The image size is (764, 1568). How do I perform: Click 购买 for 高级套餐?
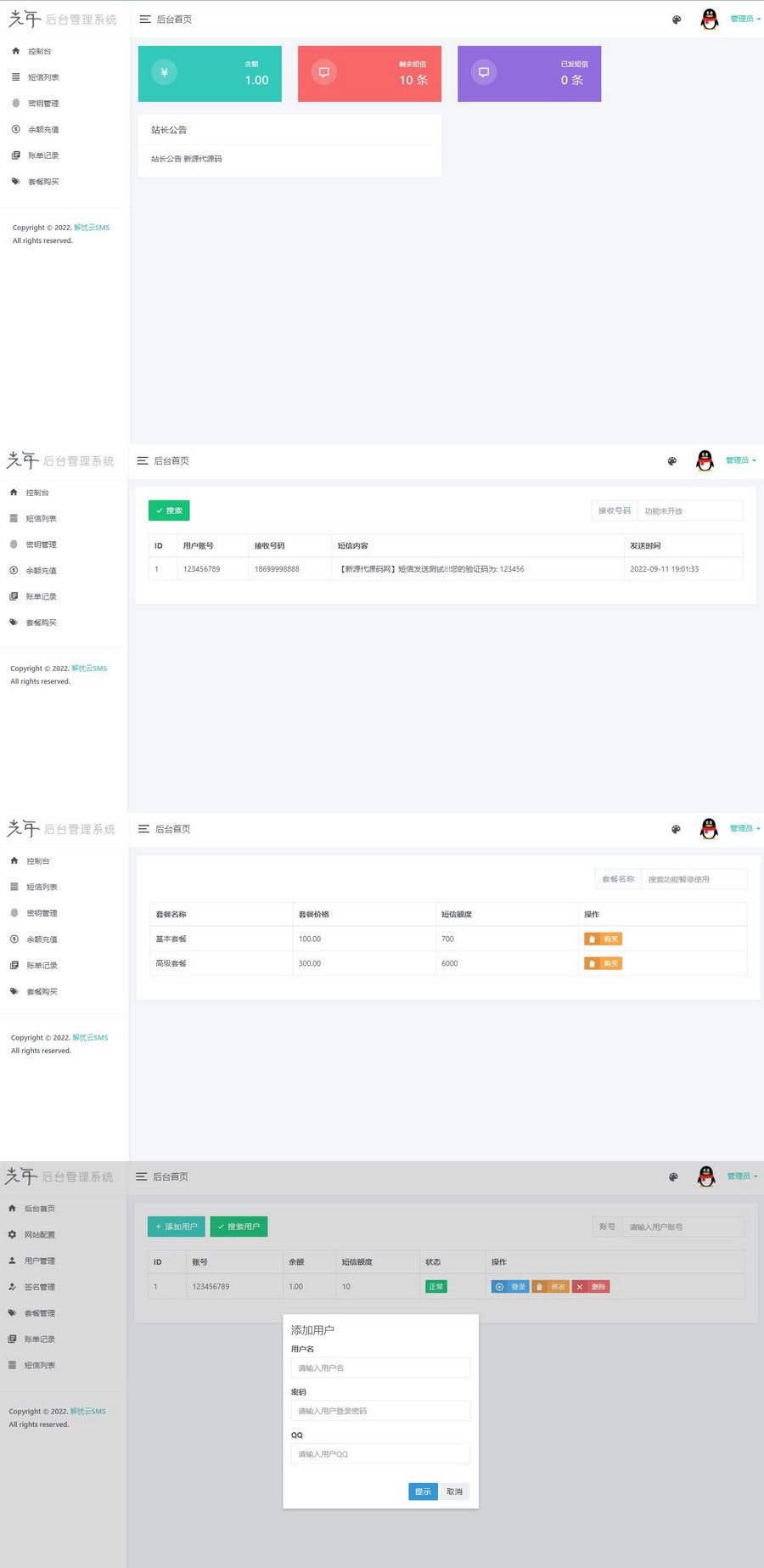tap(604, 963)
